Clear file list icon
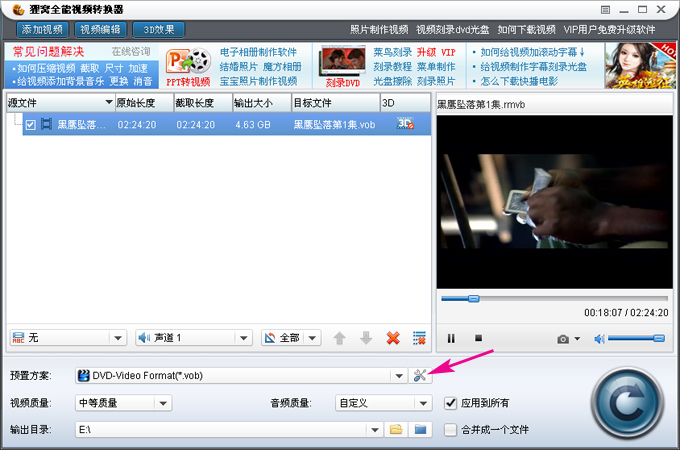 pos(419,338)
